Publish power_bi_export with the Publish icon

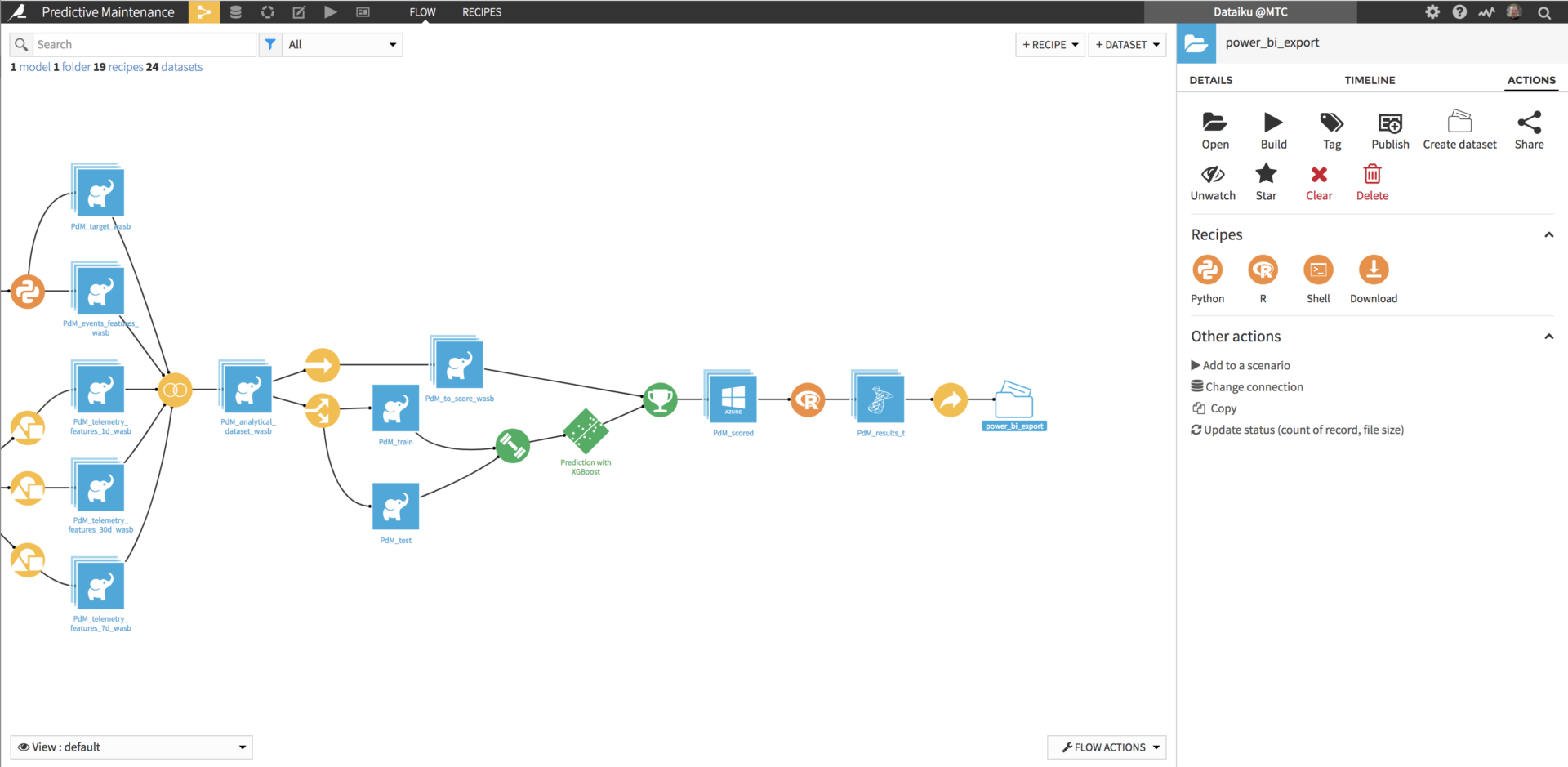1389,127
